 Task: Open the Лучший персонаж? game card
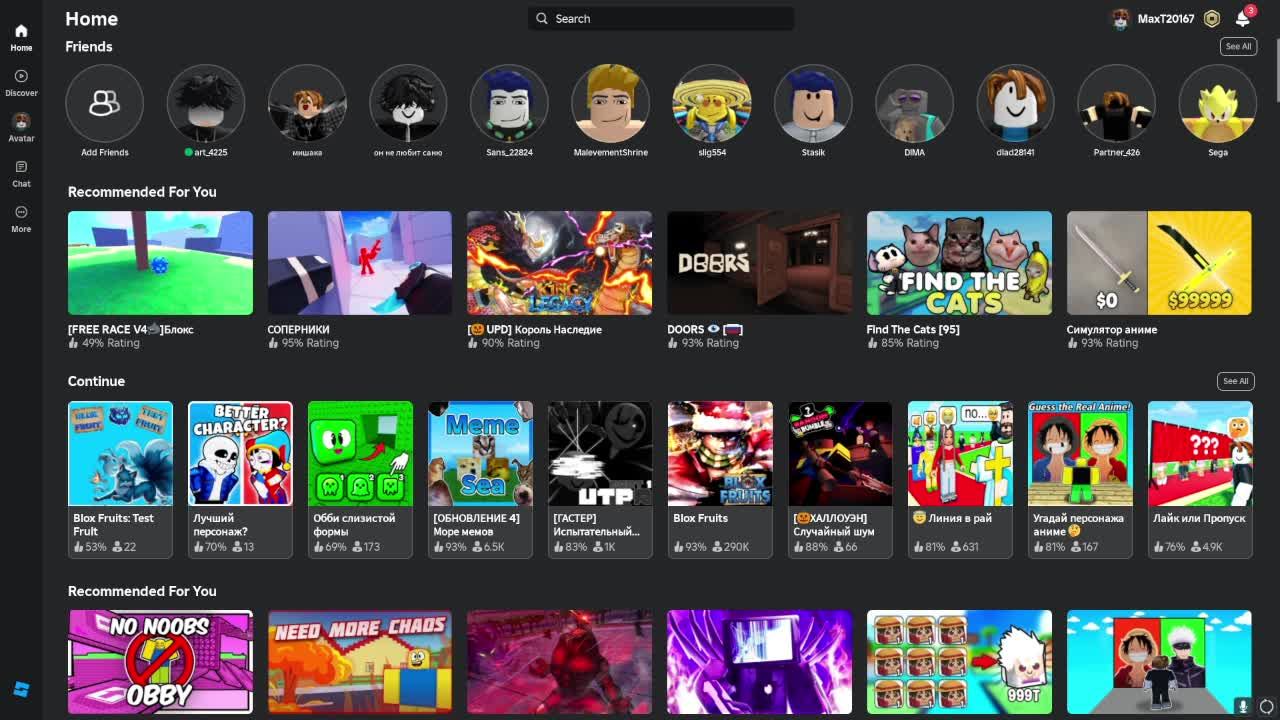(x=240, y=479)
